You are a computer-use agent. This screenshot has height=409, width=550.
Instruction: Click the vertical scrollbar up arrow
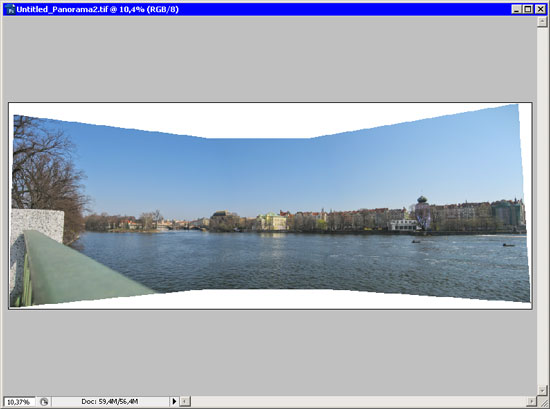(x=542, y=22)
